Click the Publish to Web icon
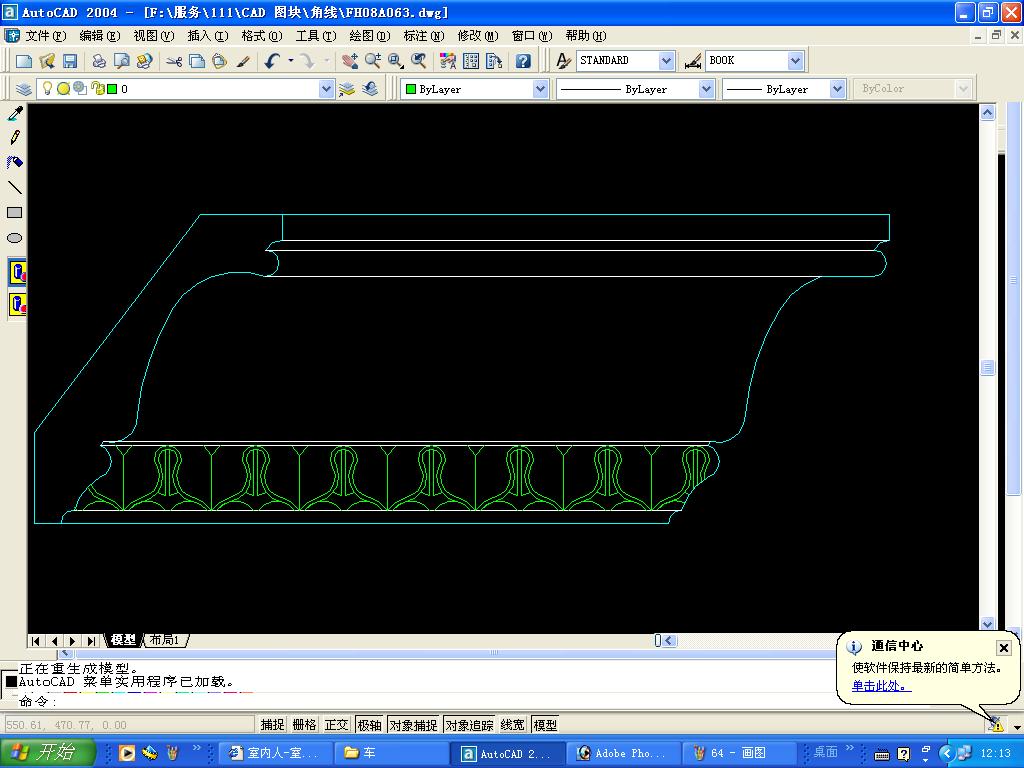 click(x=144, y=61)
